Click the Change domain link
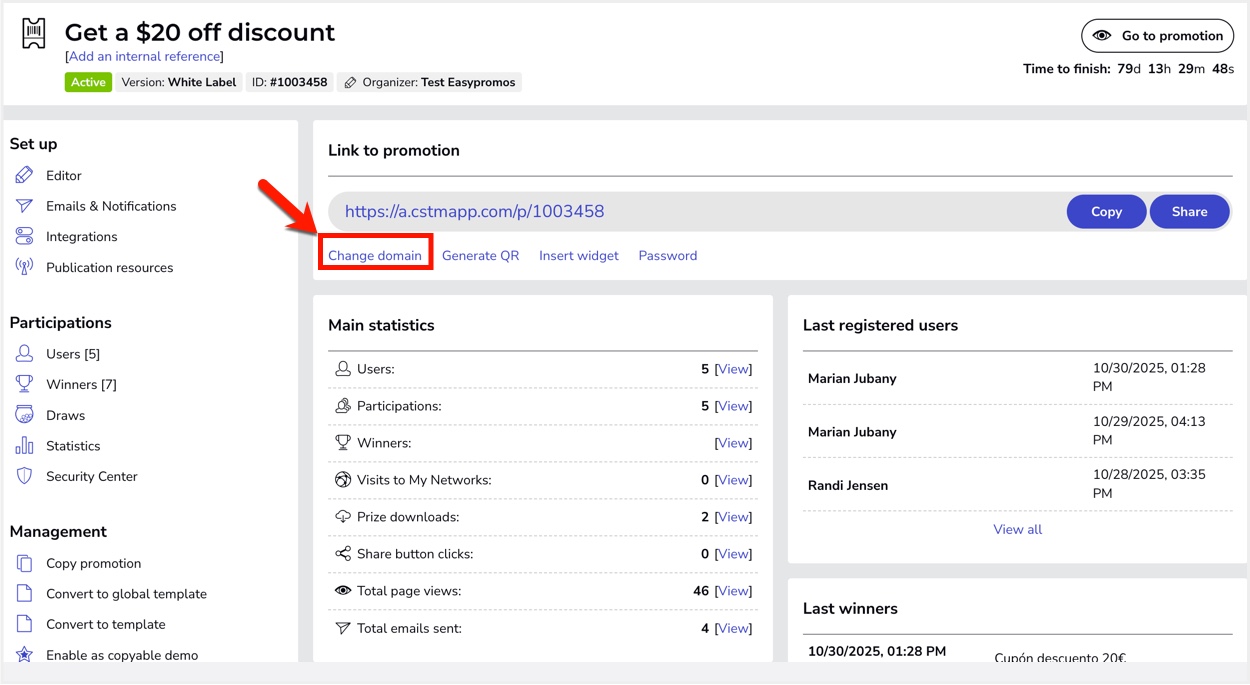 (x=375, y=256)
